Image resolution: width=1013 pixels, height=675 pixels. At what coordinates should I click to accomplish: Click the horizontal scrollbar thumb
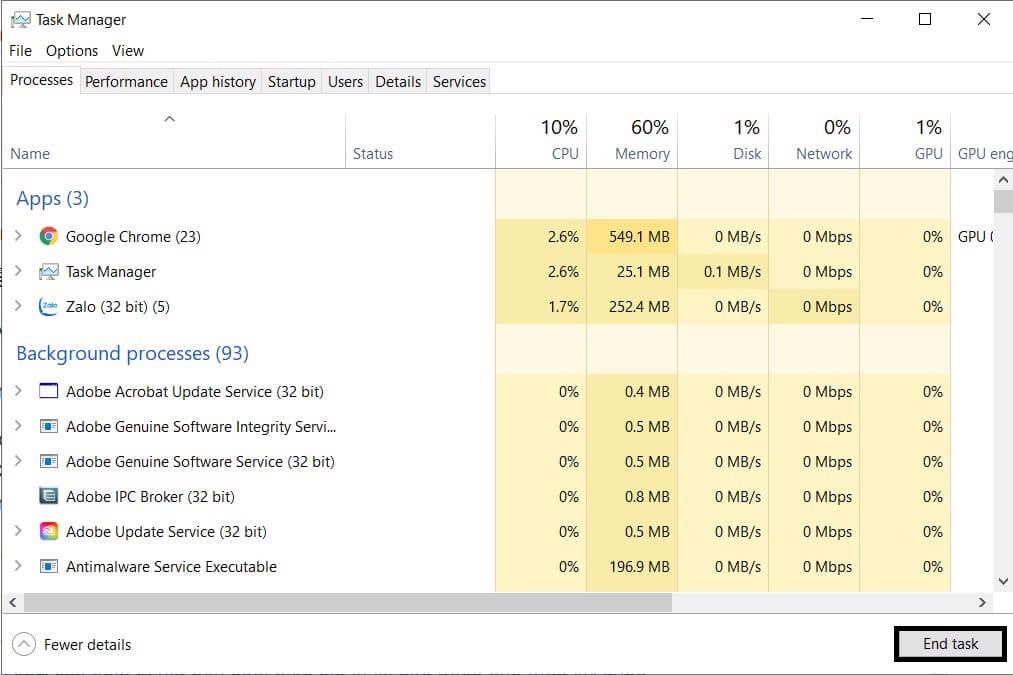[x=348, y=602]
